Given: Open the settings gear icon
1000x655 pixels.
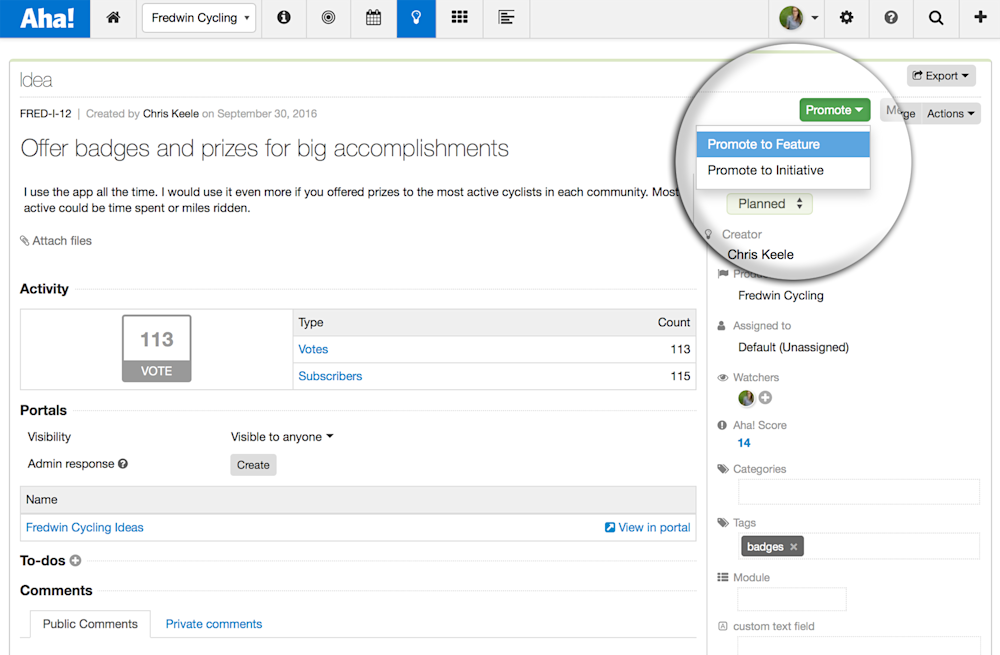Looking at the screenshot, I should coord(846,18).
